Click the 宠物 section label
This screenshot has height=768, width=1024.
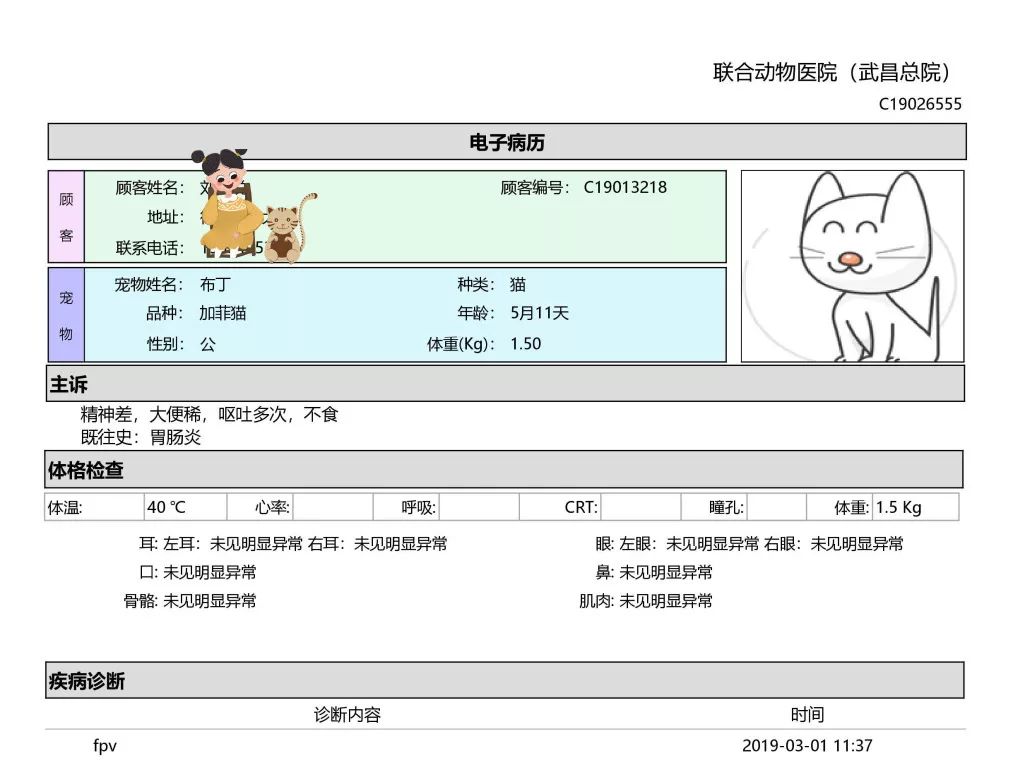[66, 313]
